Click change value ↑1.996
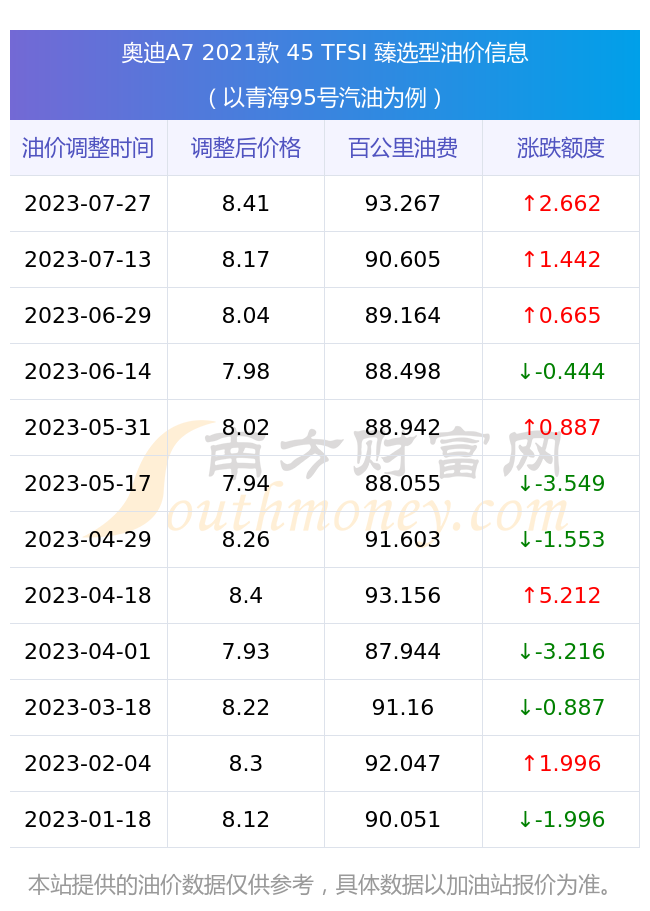Image resolution: width=650 pixels, height=911 pixels. pyautogui.click(x=561, y=763)
